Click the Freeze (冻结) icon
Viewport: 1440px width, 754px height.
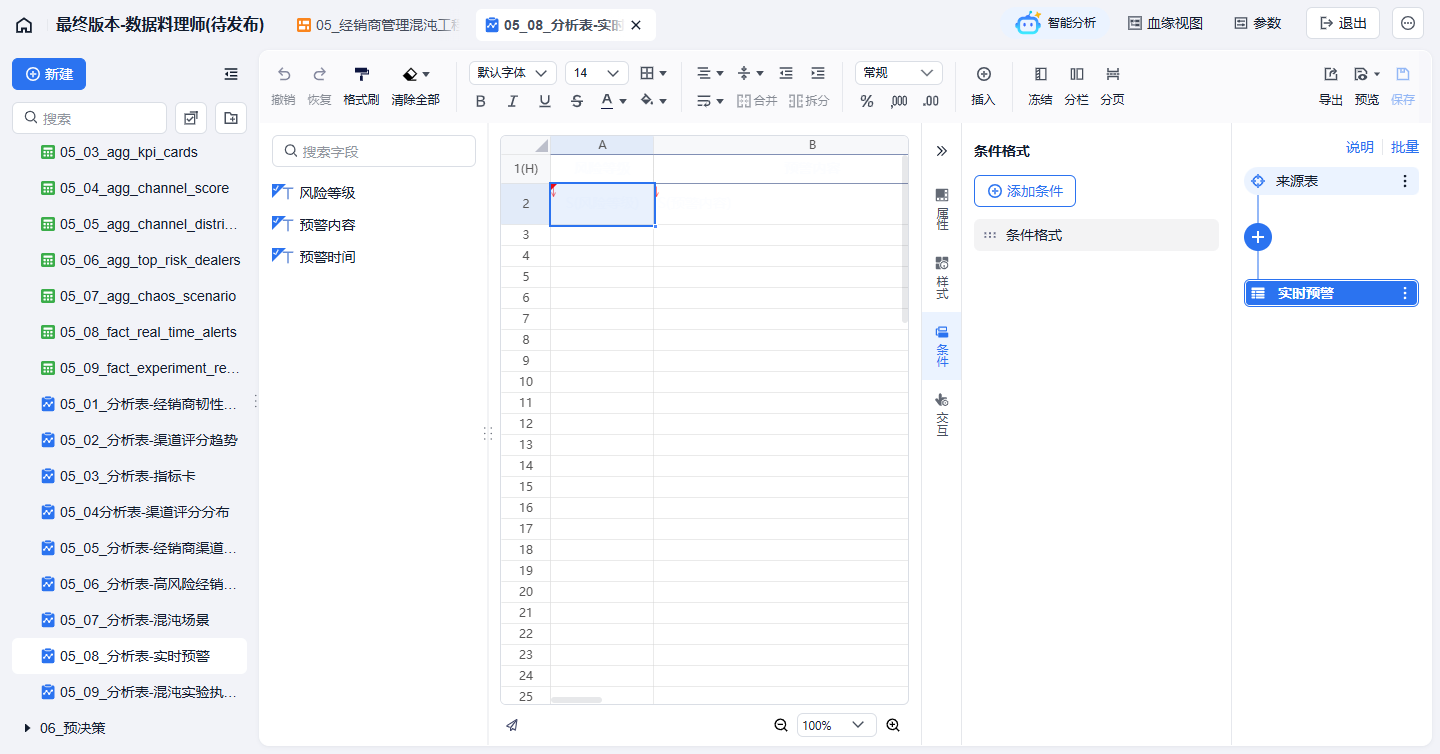click(x=1040, y=86)
